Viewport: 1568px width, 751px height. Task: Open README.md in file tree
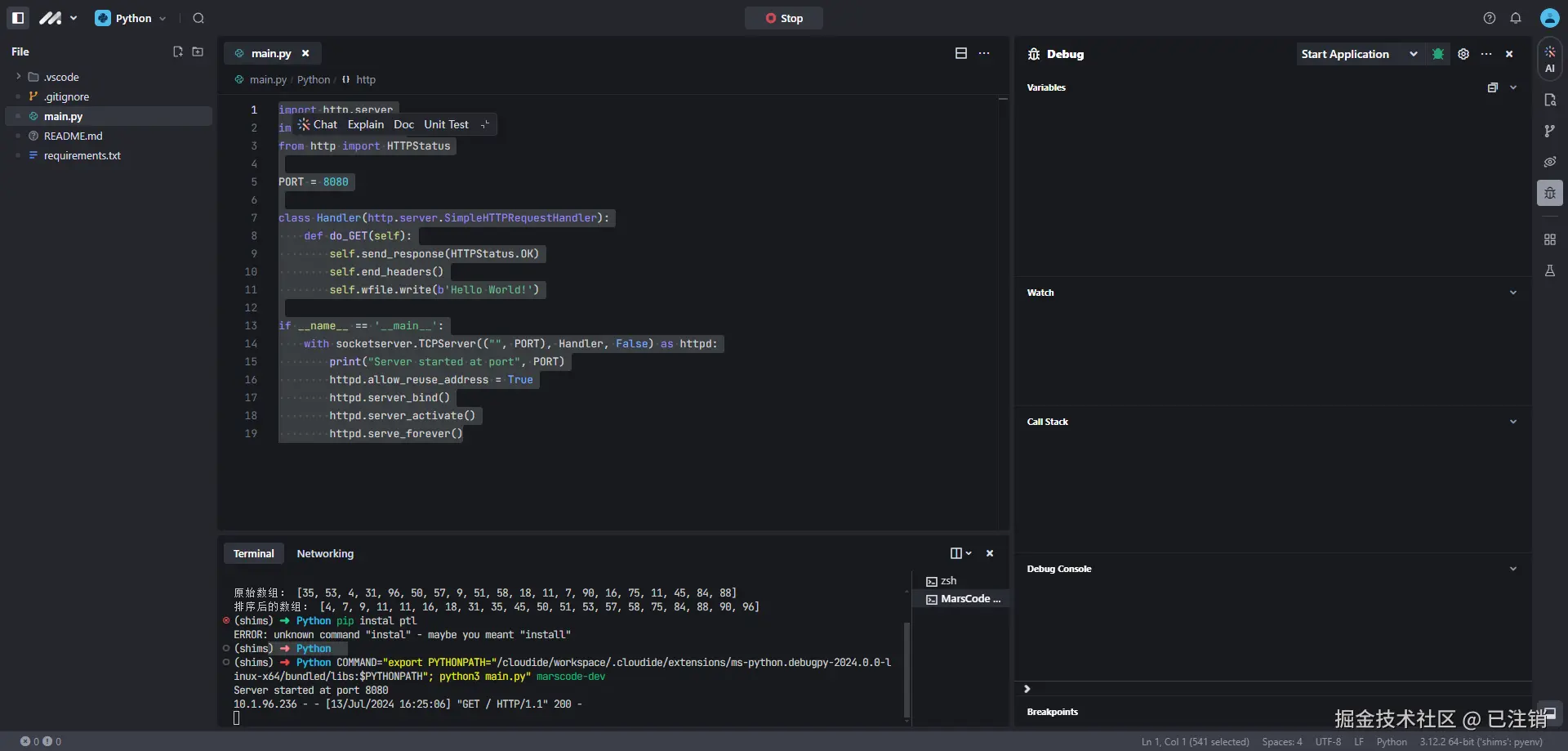pyautogui.click(x=73, y=136)
